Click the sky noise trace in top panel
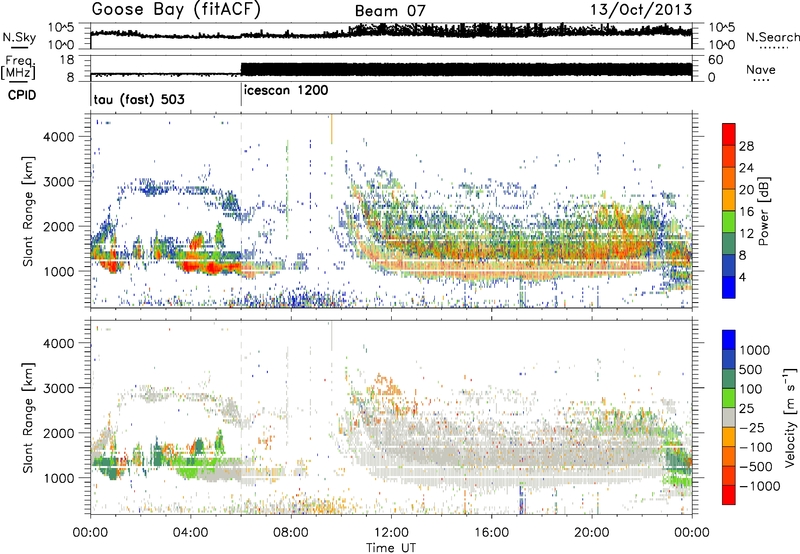The width and height of the screenshot is (800, 554). [x=391, y=33]
